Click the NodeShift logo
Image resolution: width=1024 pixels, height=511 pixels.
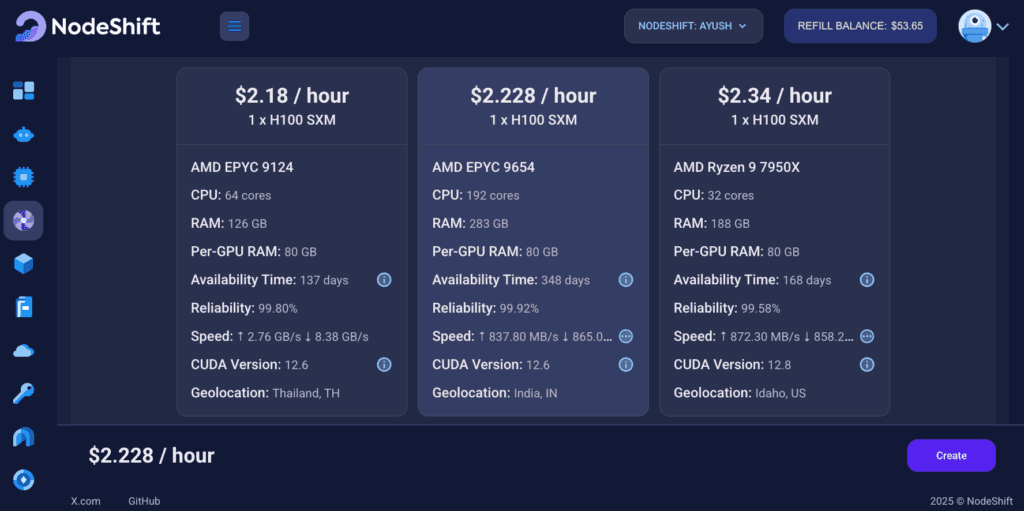tap(88, 26)
